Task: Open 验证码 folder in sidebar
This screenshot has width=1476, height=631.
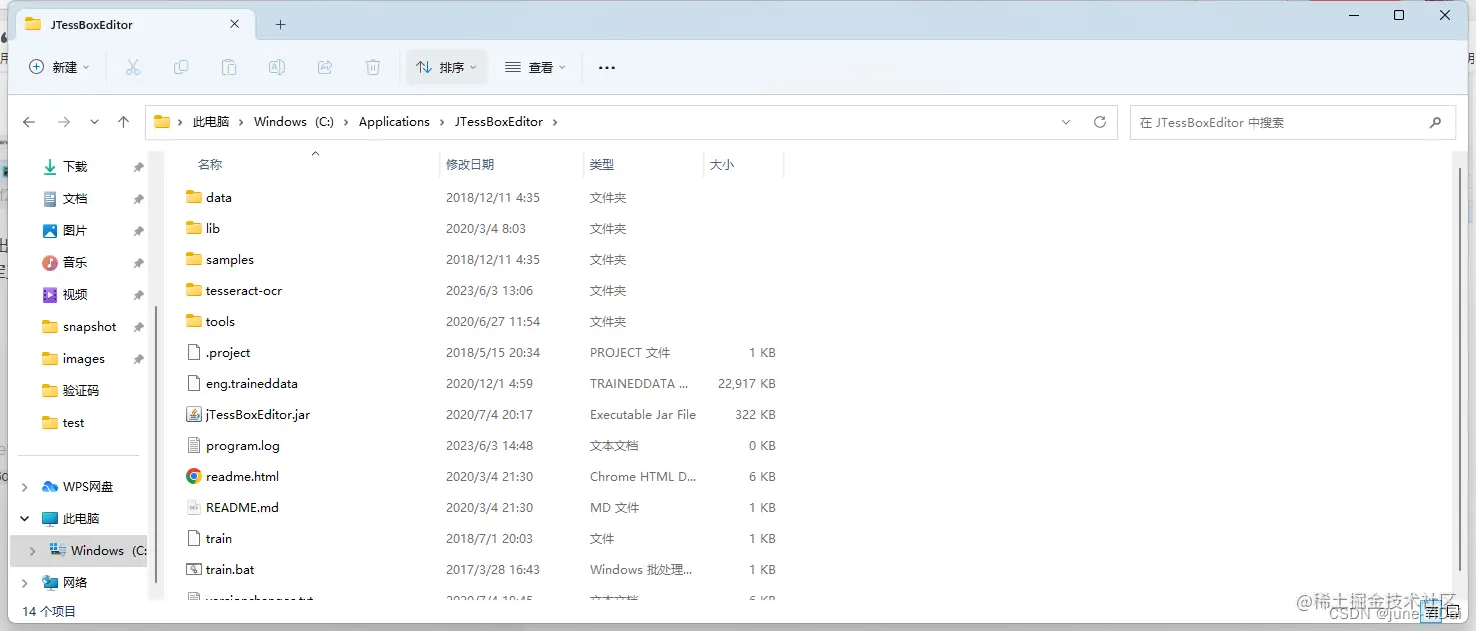Action: (80, 391)
